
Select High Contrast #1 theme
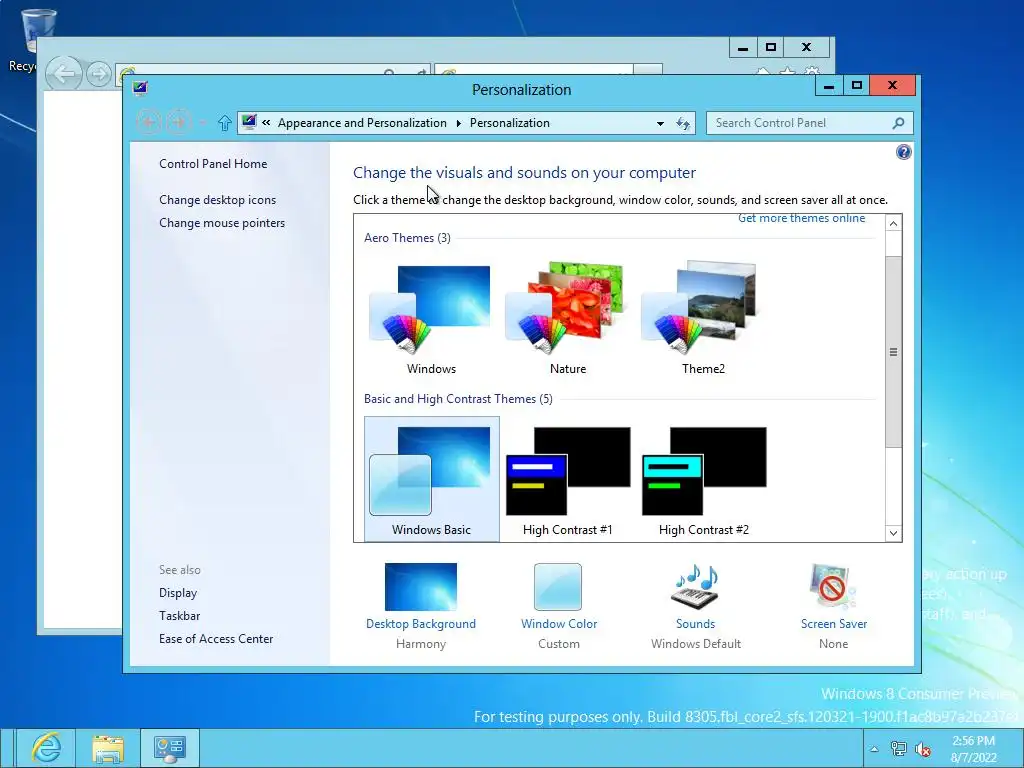pyautogui.click(x=568, y=479)
